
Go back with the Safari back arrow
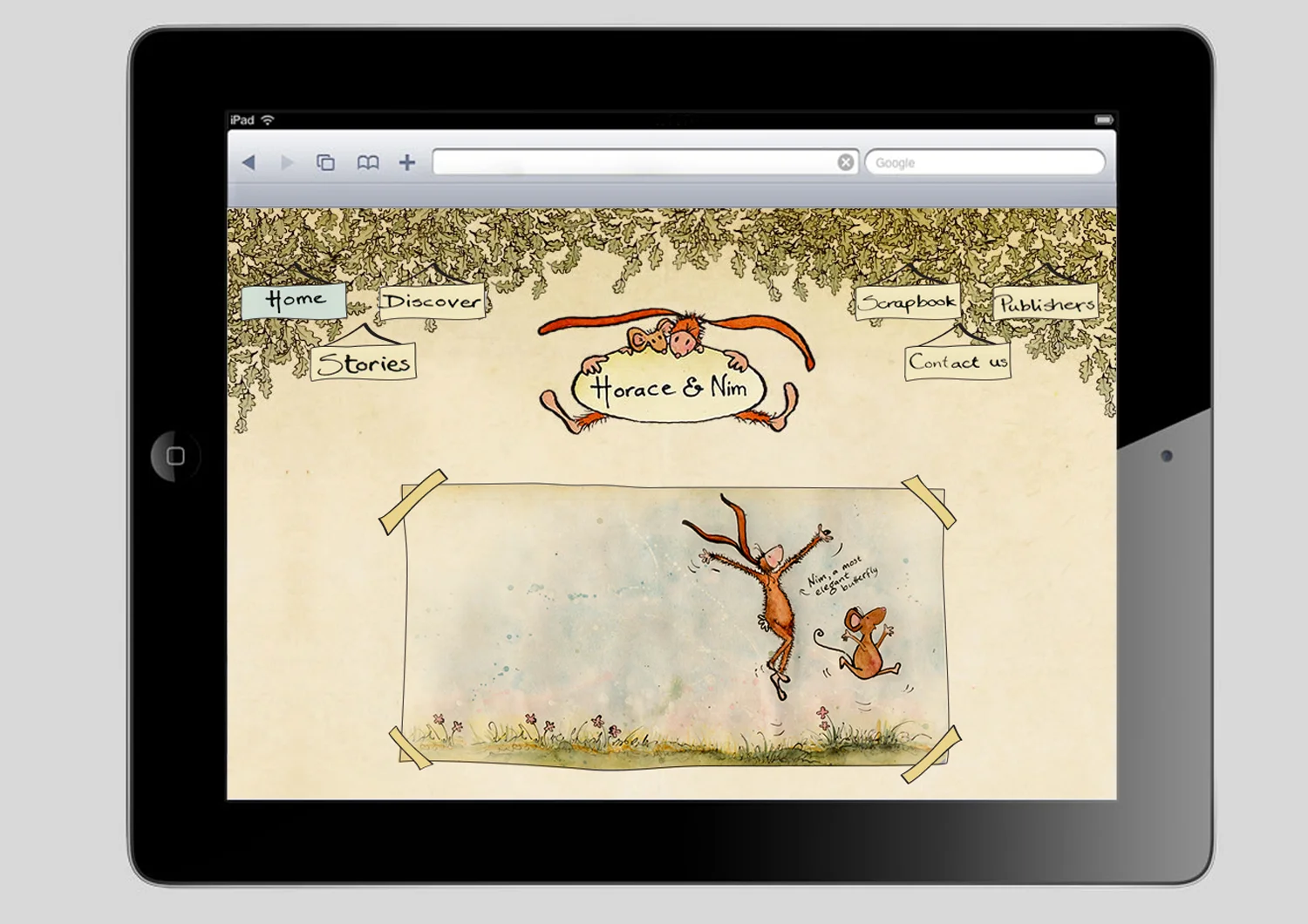click(249, 162)
